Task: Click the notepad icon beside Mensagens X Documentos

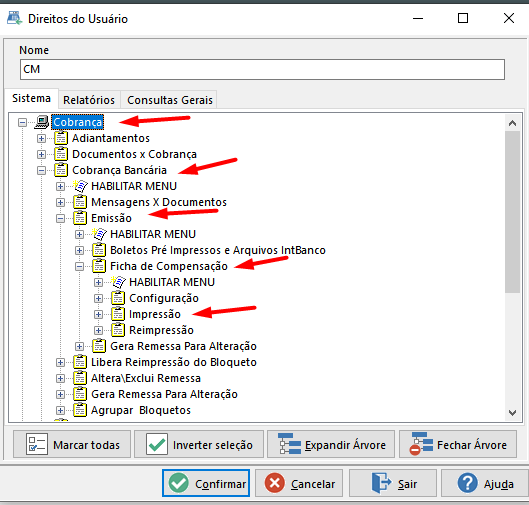Action: pos(80,202)
